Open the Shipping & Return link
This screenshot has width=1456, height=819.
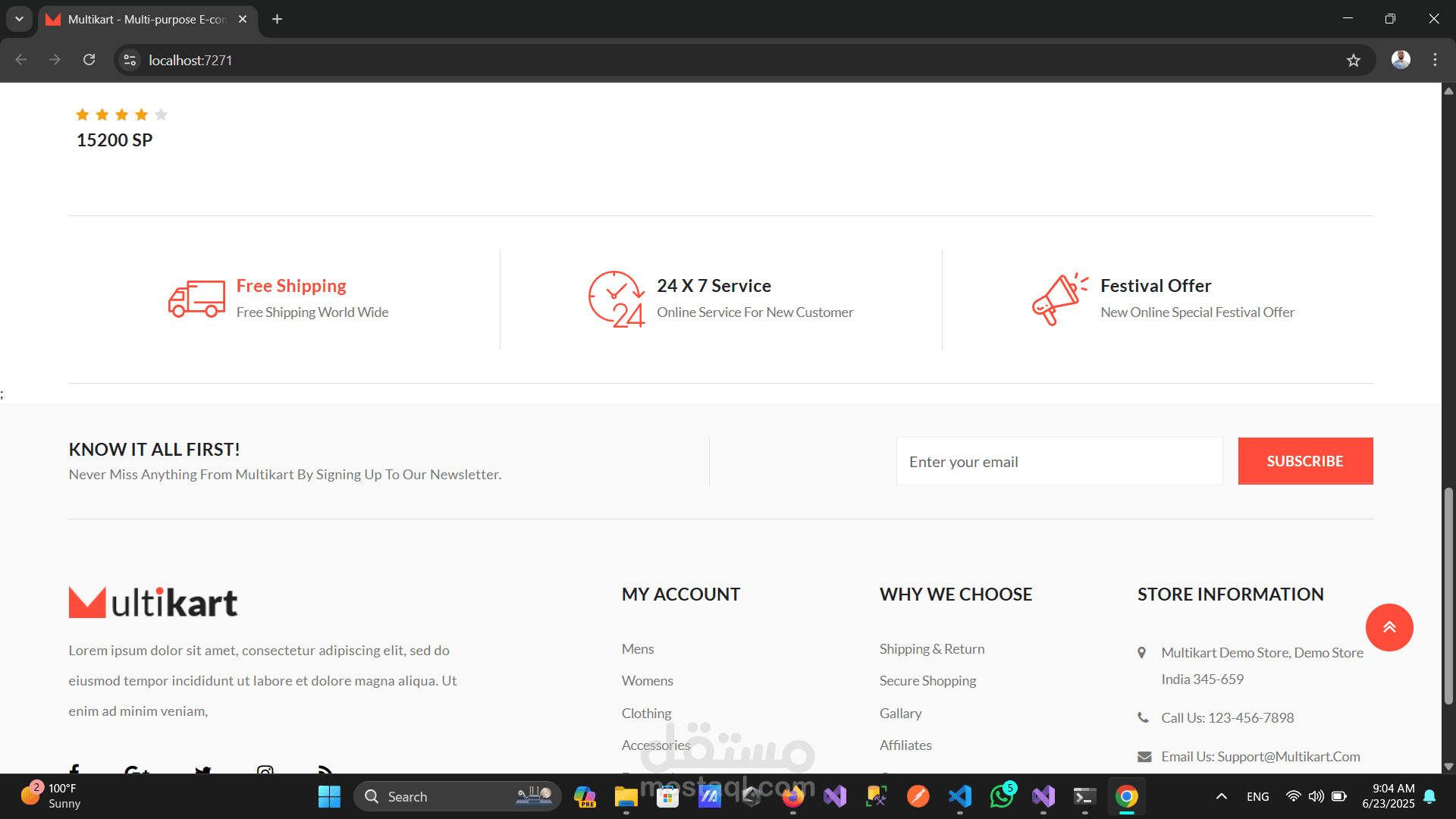coord(932,649)
